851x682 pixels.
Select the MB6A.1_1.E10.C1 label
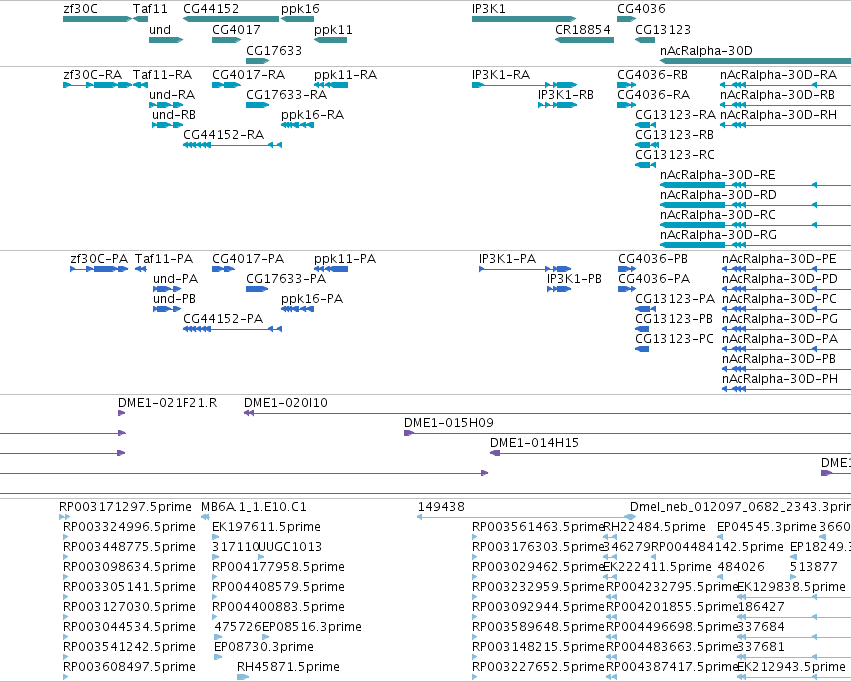click(x=254, y=507)
